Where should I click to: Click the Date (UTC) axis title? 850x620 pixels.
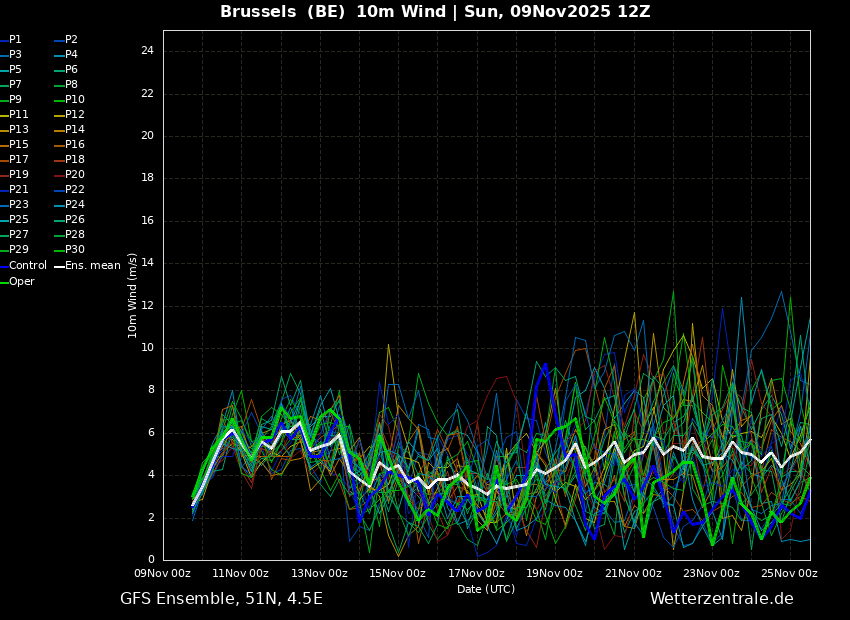486,589
